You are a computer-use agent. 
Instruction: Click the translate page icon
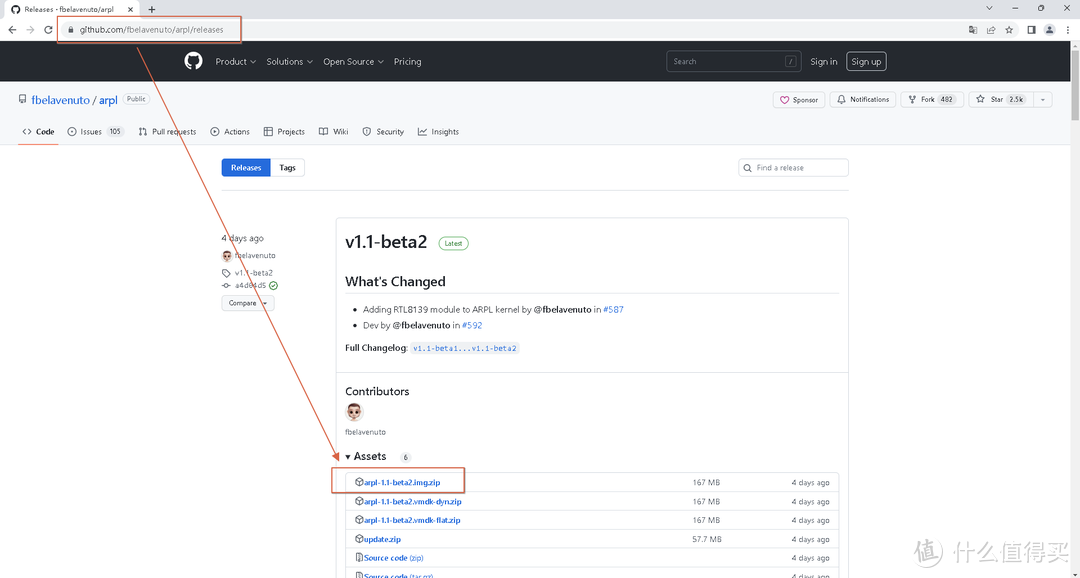pos(973,30)
